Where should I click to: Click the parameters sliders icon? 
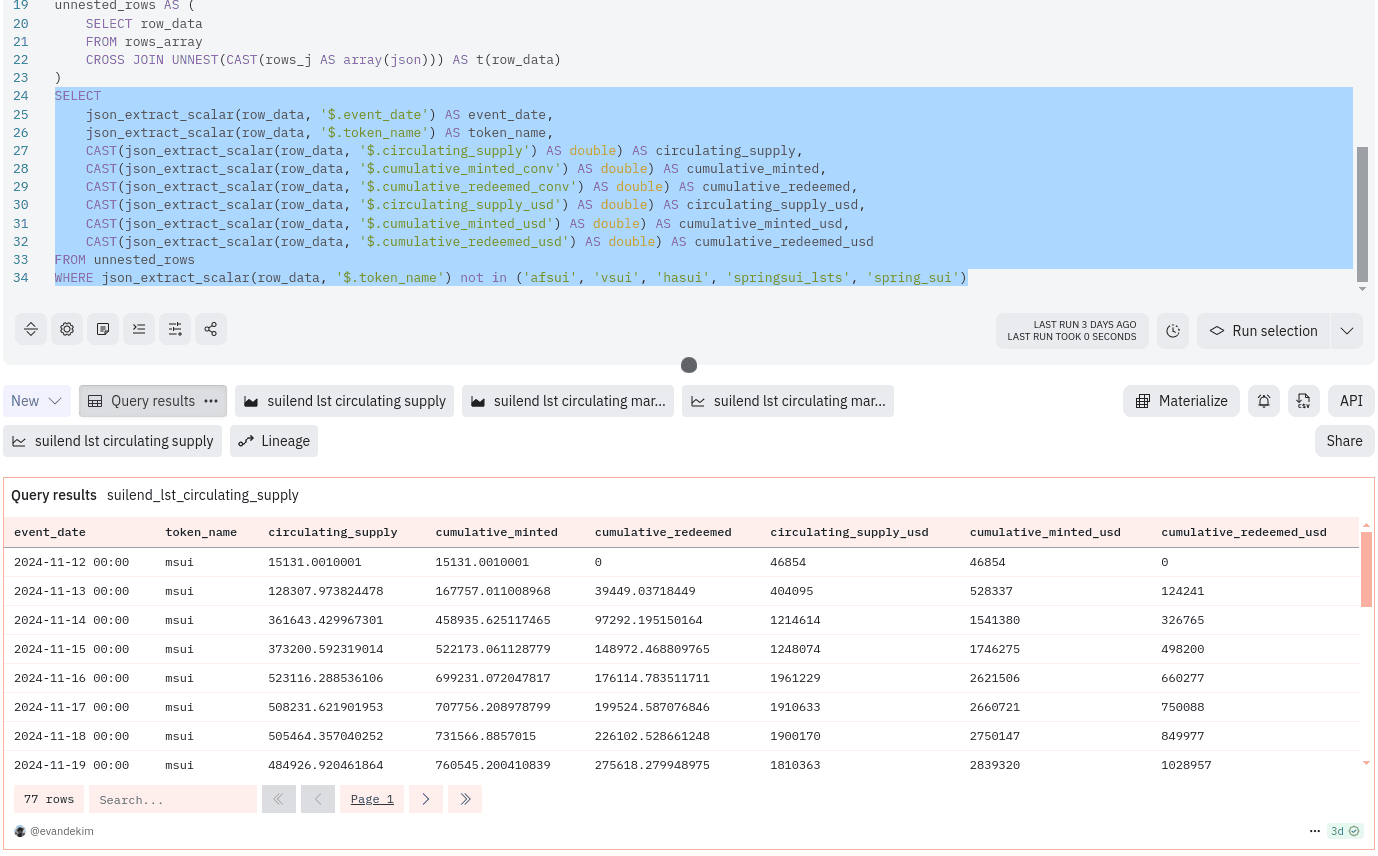tap(175, 329)
